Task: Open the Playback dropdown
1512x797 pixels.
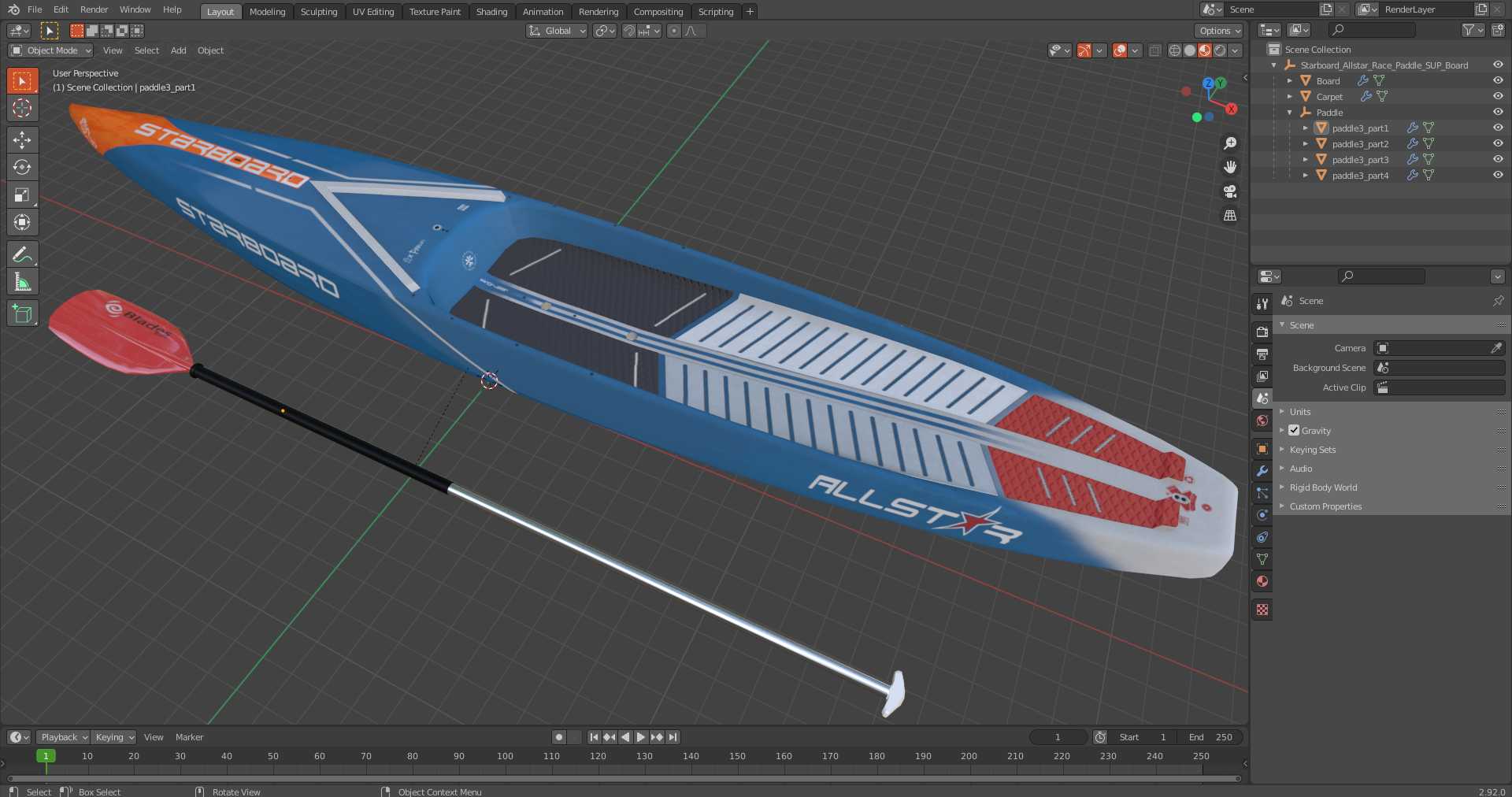Action: pos(63,737)
